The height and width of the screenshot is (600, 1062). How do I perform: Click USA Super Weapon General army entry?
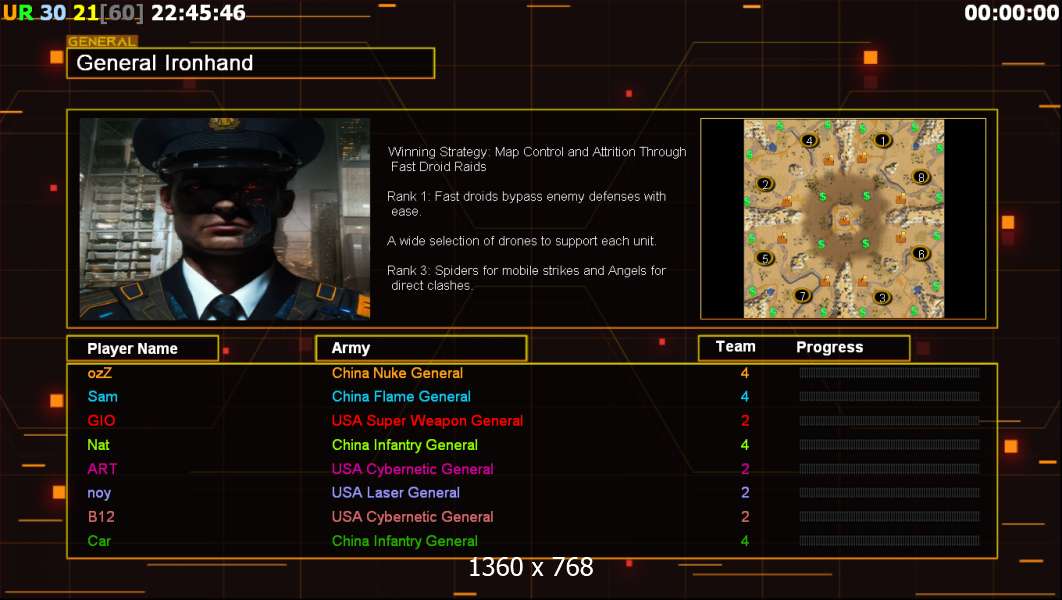(x=427, y=421)
